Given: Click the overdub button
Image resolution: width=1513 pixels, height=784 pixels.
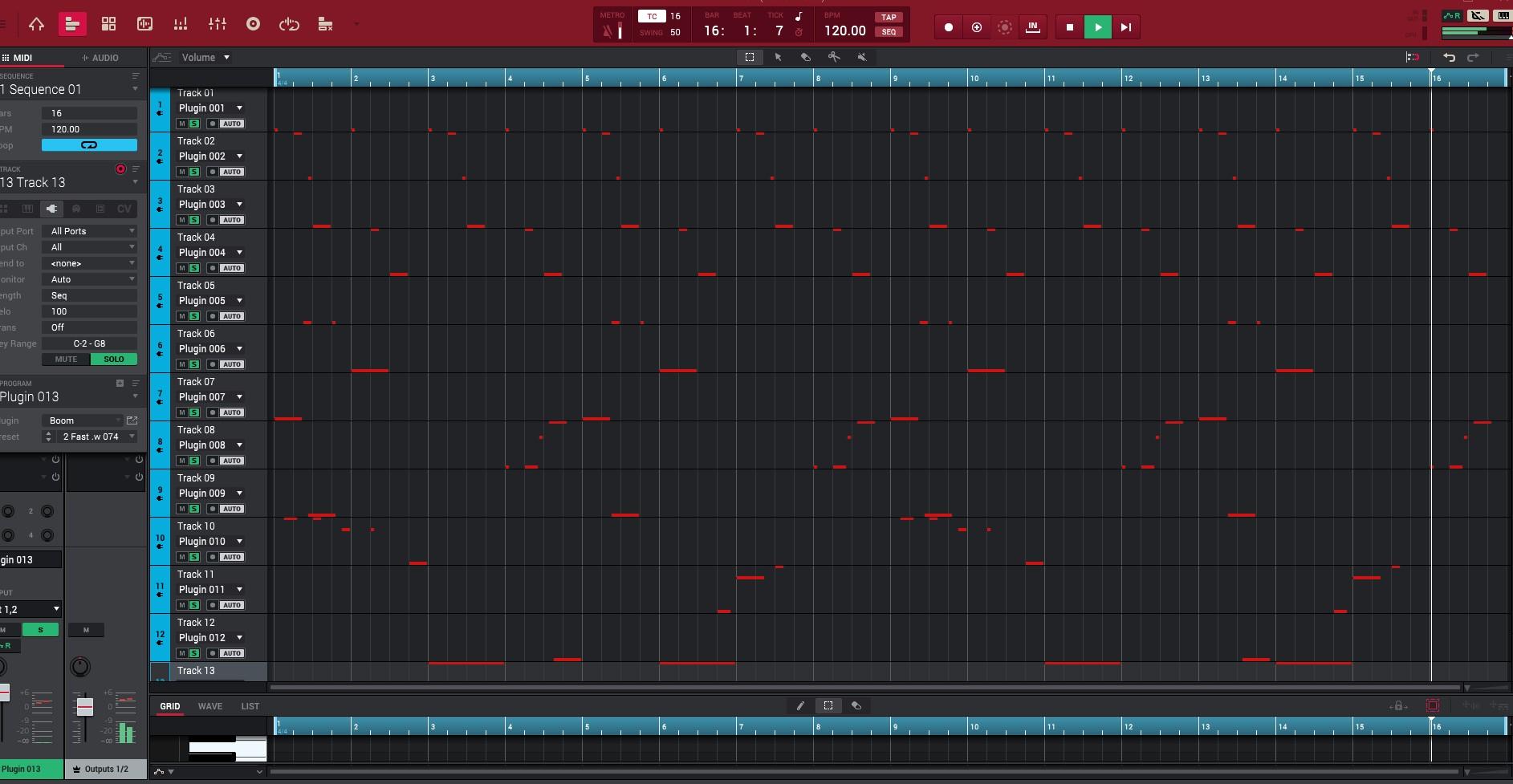Looking at the screenshot, I should coord(977,27).
